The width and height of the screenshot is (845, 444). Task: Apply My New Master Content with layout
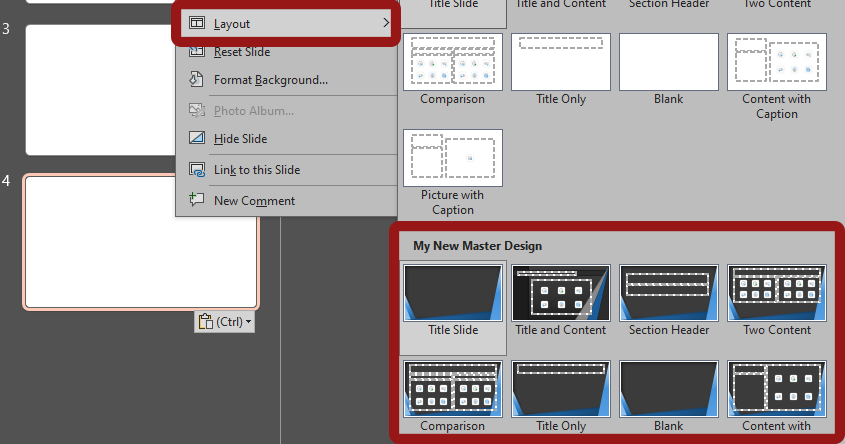click(777, 397)
